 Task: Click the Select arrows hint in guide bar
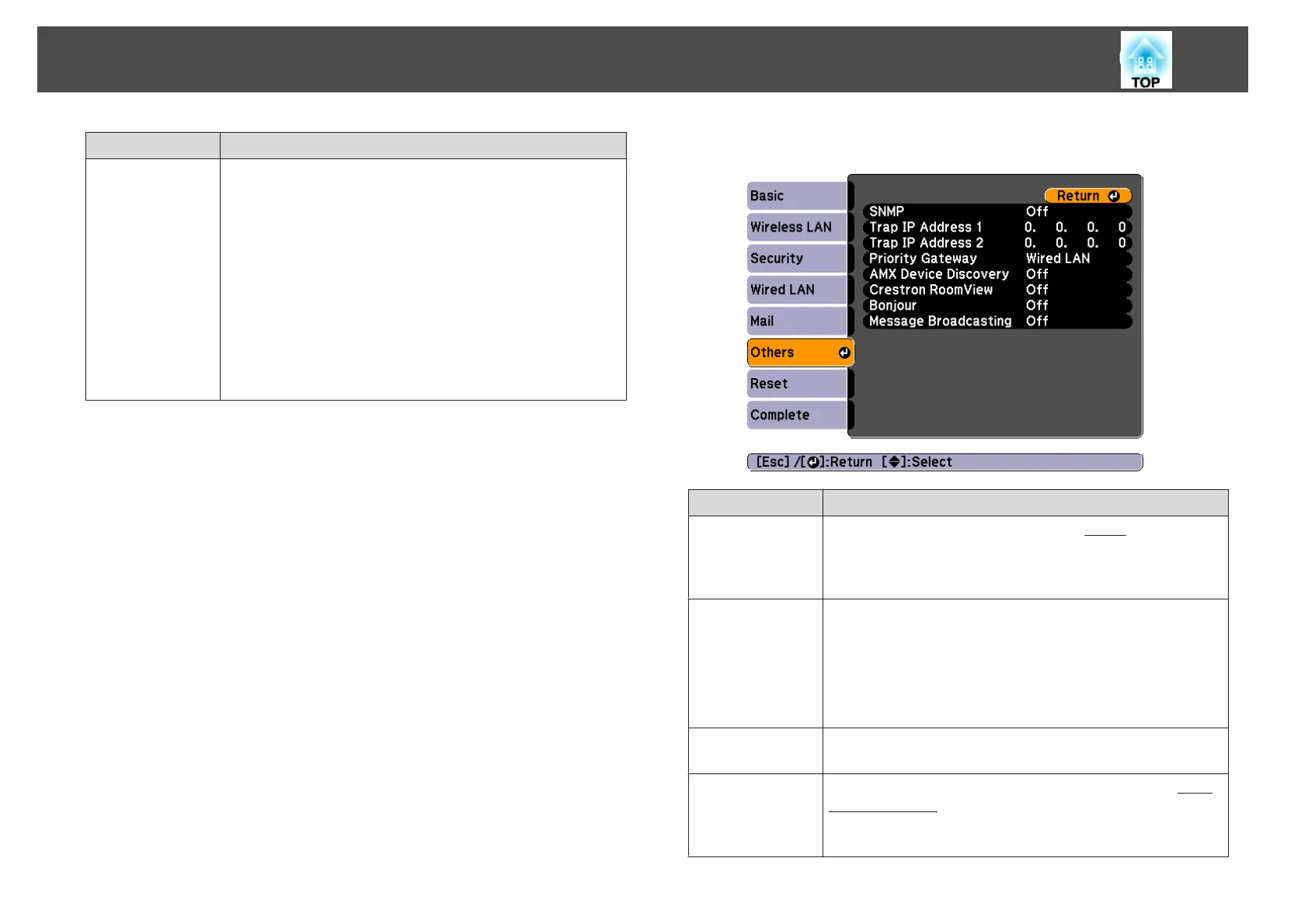click(917, 462)
